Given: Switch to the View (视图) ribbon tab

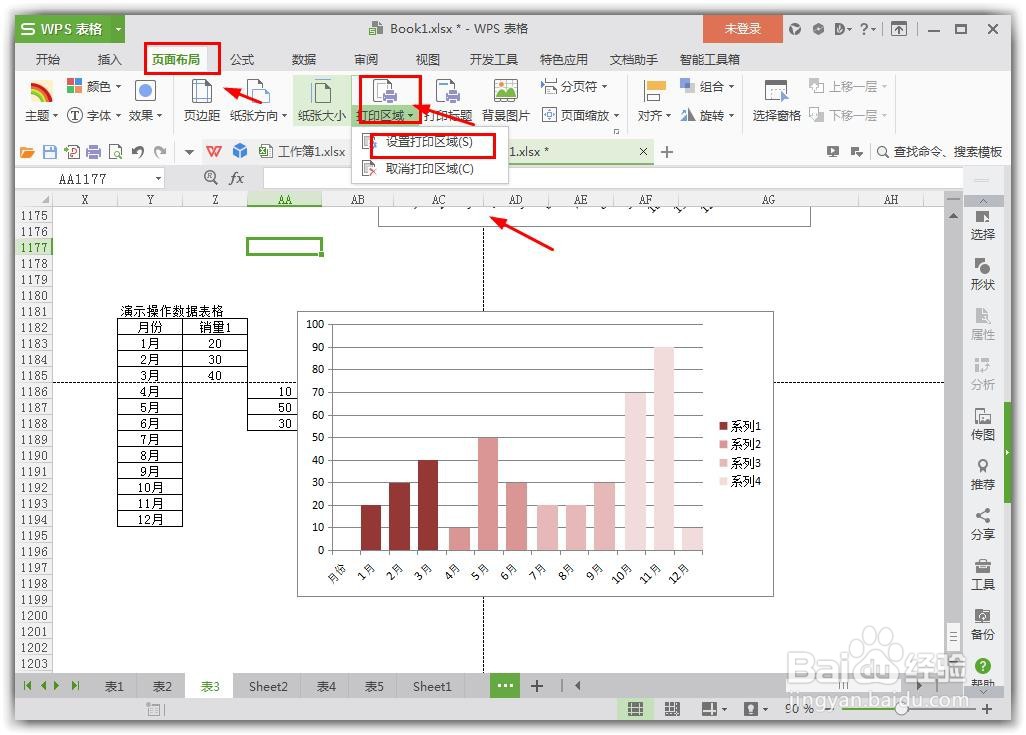Looking at the screenshot, I should [427, 60].
